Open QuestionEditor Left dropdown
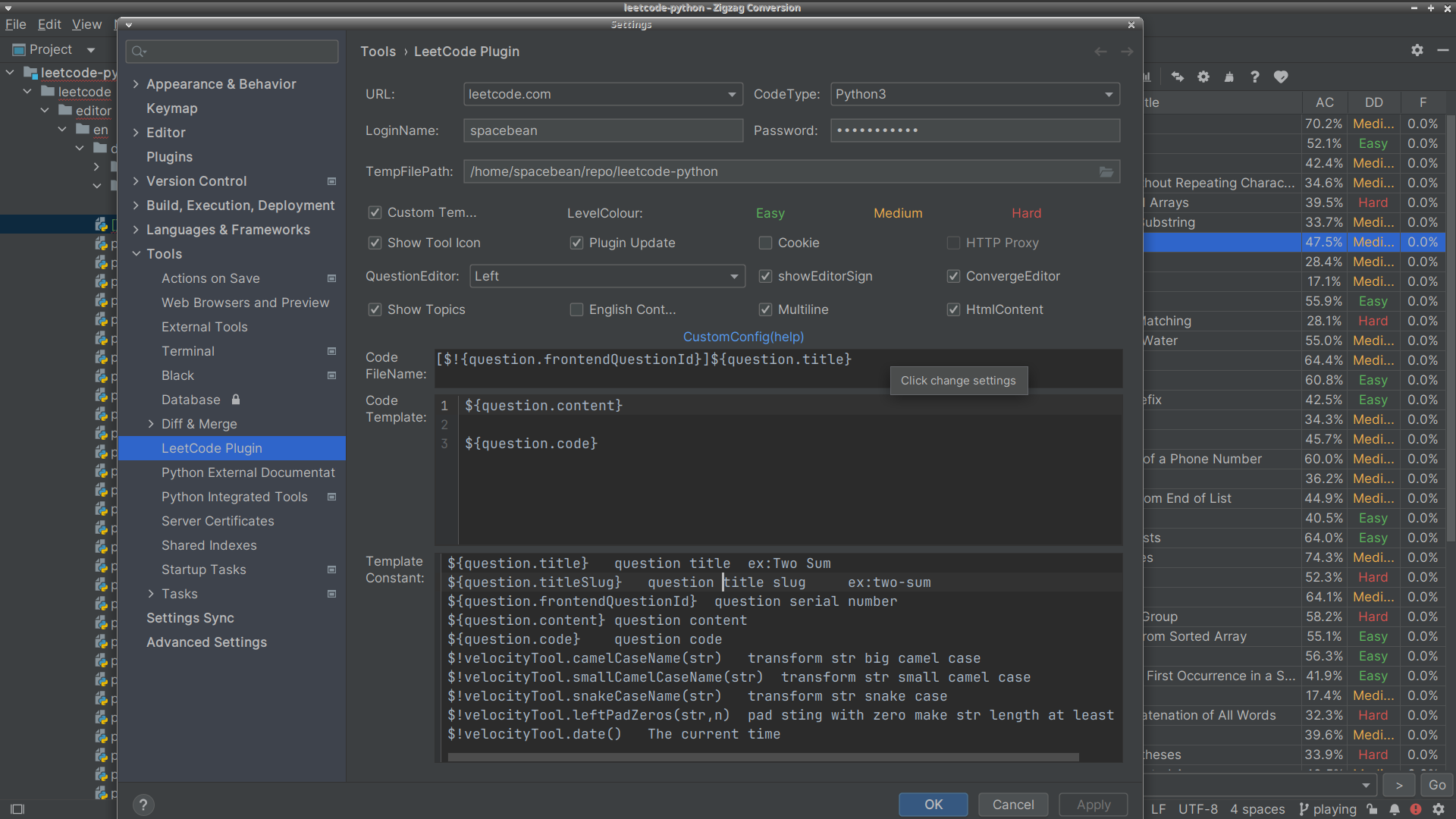This screenshot has height=819, width=1456. pyautogui.click(x=607, y=277)
